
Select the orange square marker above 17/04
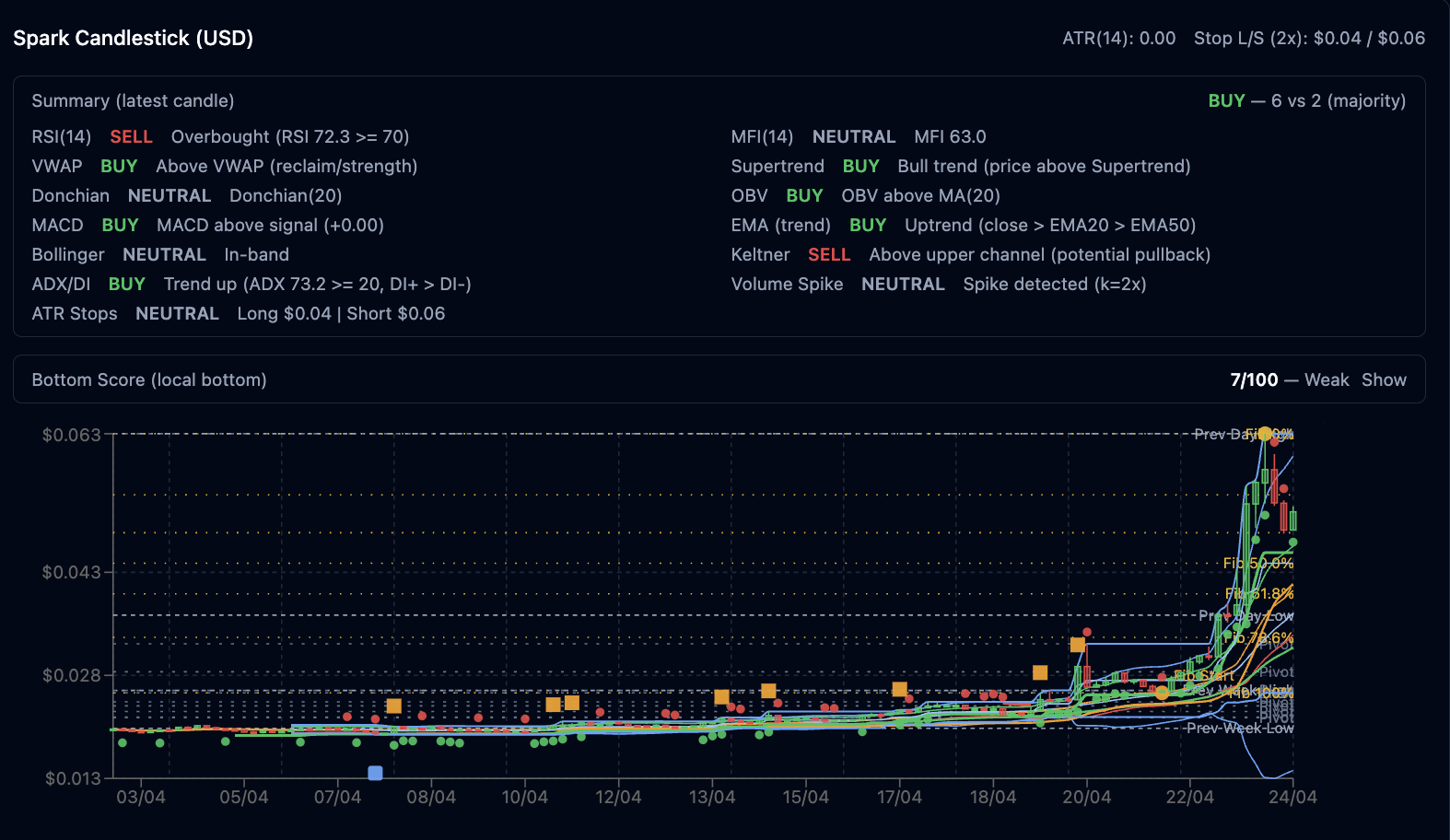point(899,689)
